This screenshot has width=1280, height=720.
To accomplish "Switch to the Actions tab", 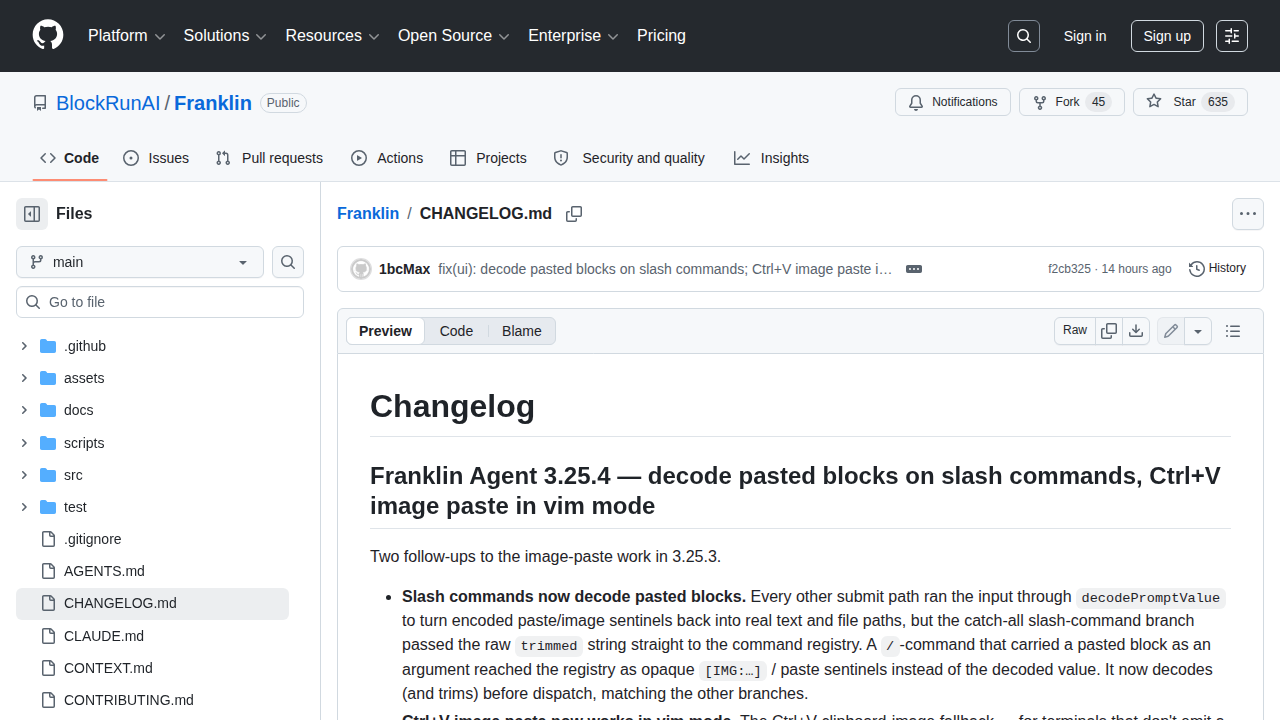I will coord(387,158).
